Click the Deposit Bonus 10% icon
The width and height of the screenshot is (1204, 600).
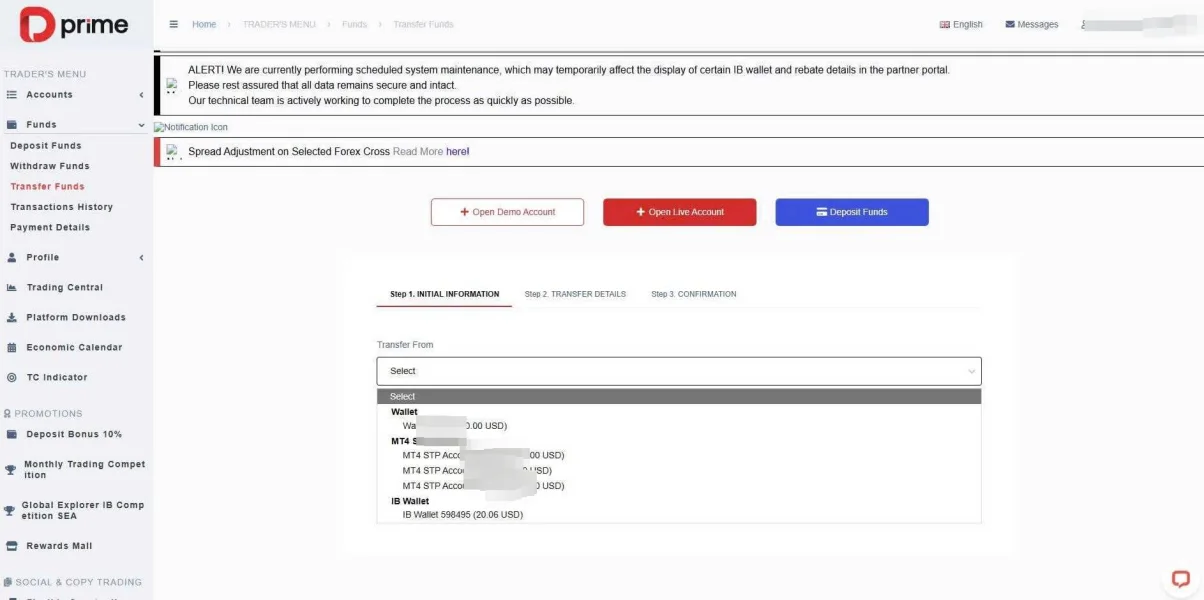pyautogui.click(x=12, y=434)
